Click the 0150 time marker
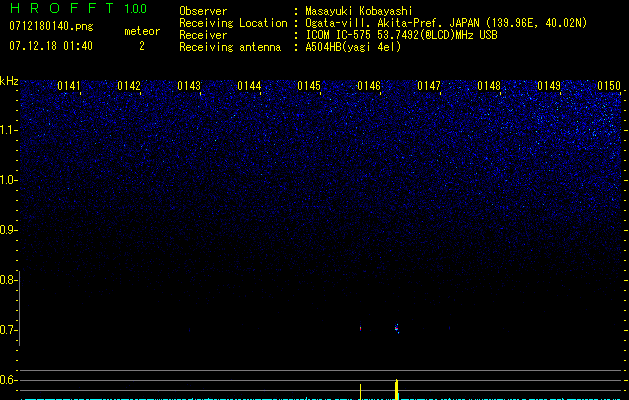 (609, 86)
